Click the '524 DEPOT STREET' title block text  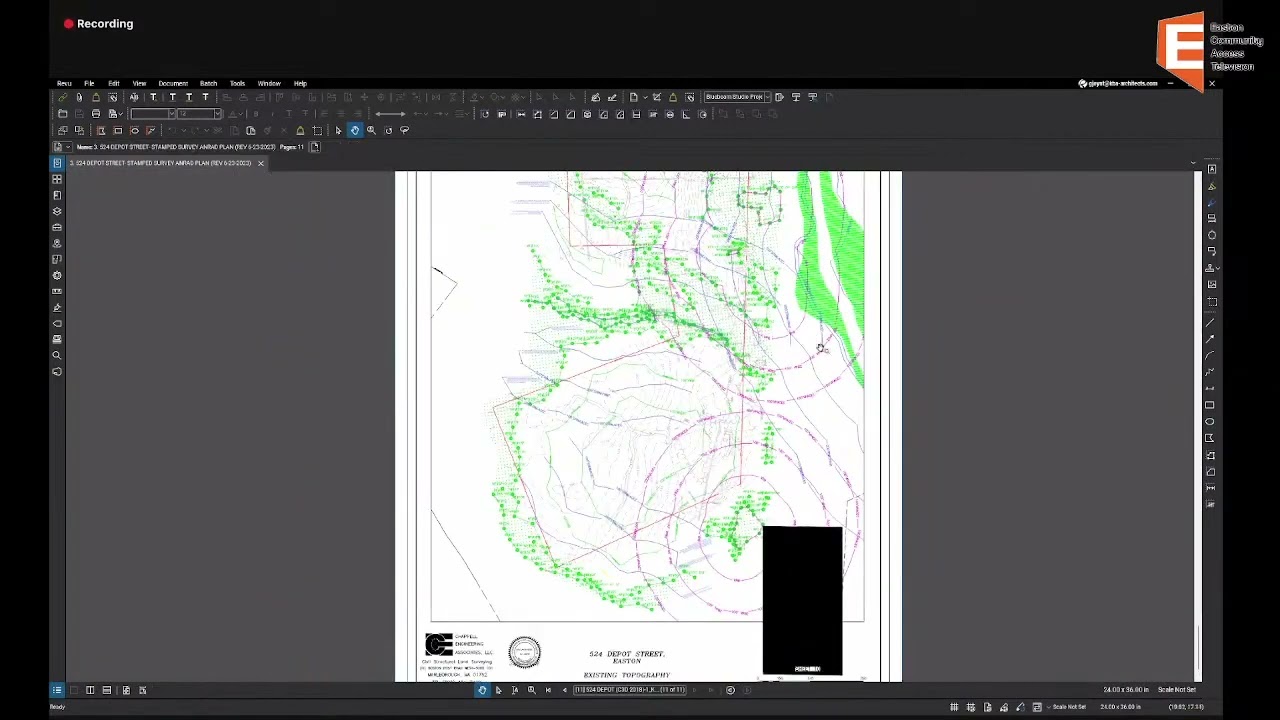pos(627,654)
